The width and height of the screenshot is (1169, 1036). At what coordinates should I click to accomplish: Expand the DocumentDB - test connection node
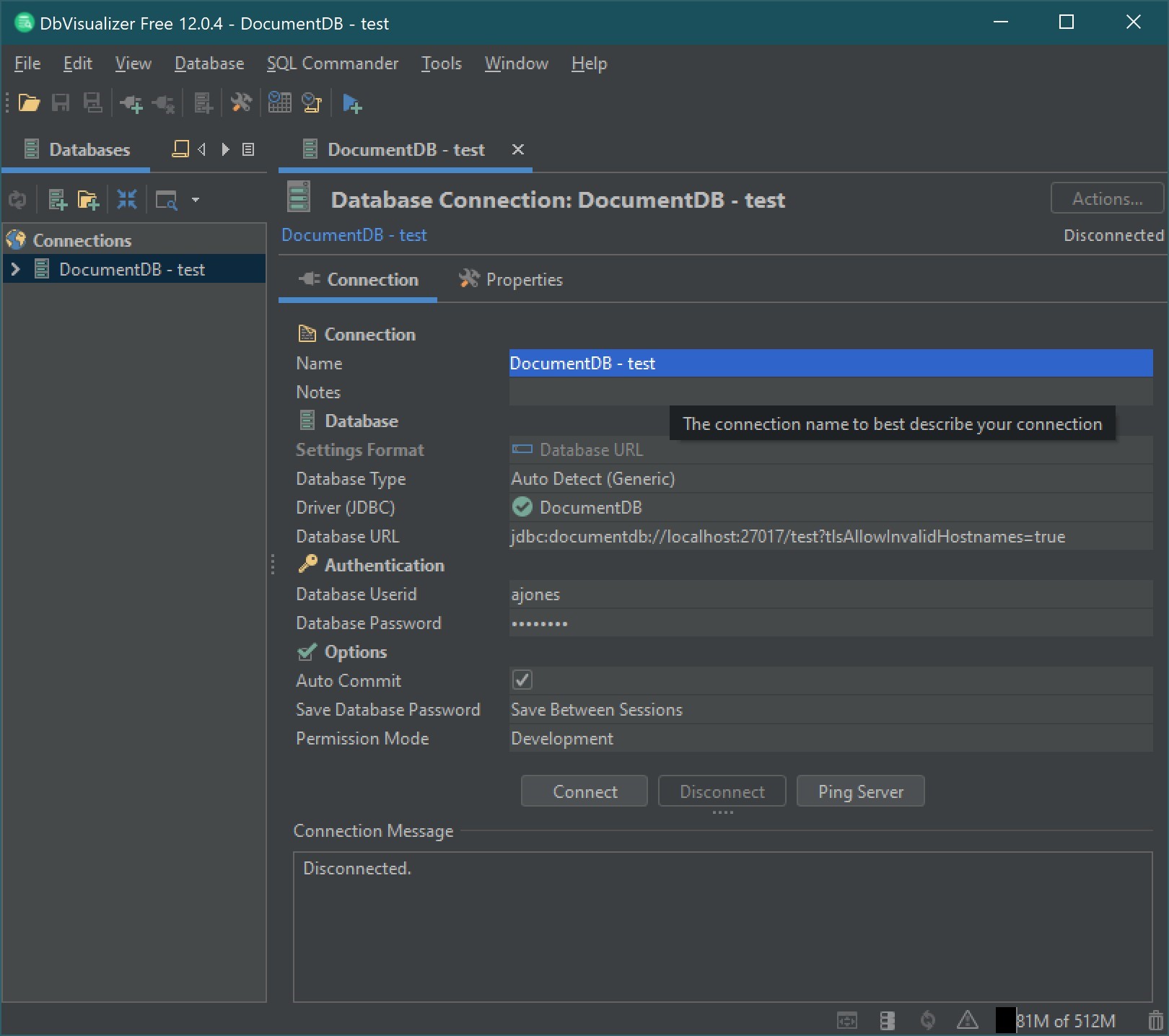(15, 269)
